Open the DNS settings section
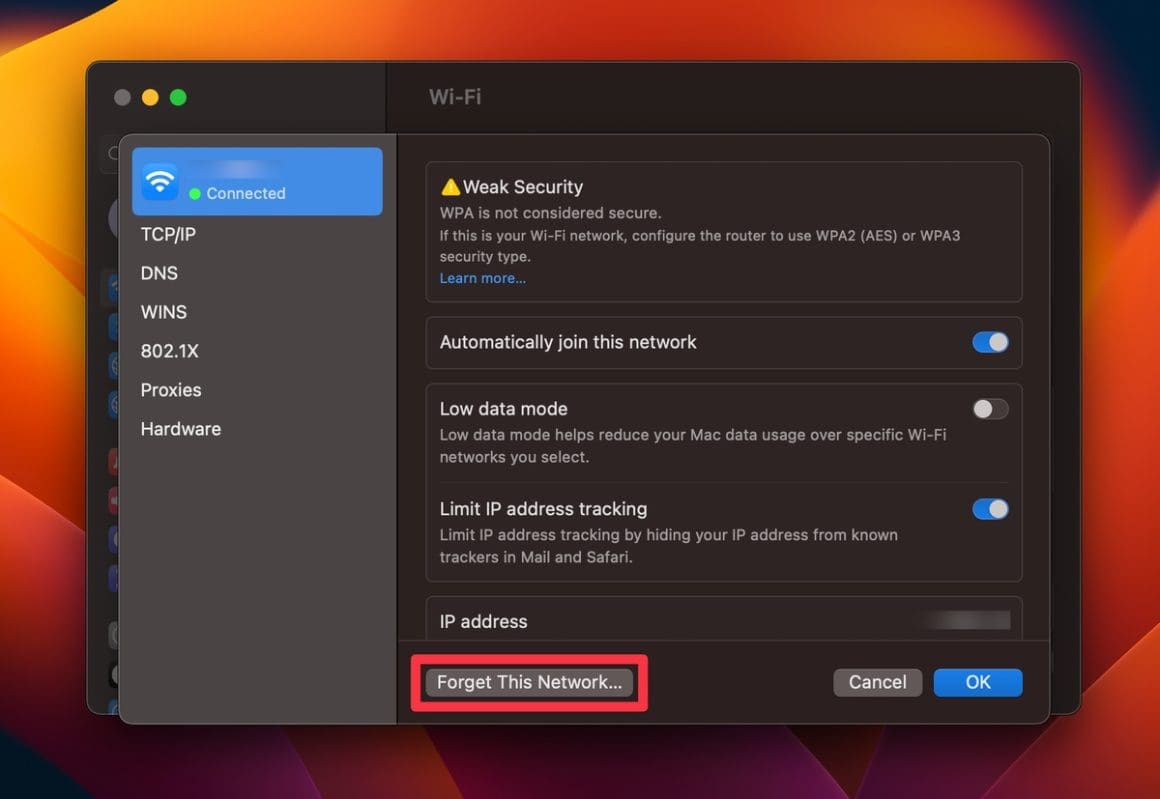 point(158,273)
